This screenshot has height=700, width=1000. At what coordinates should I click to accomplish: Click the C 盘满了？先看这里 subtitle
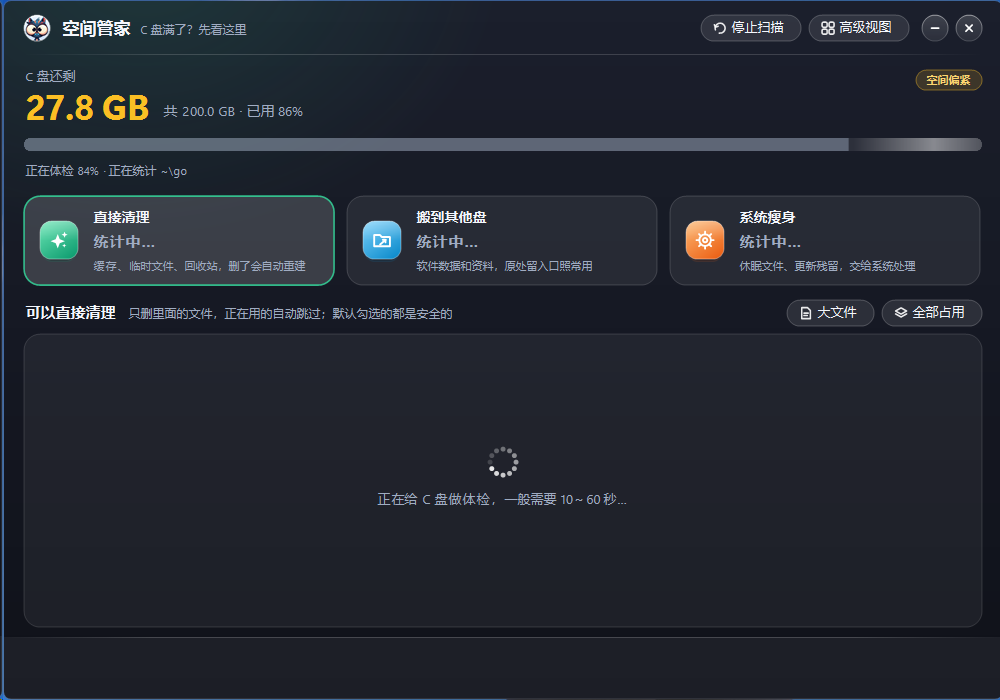point(193,30)
